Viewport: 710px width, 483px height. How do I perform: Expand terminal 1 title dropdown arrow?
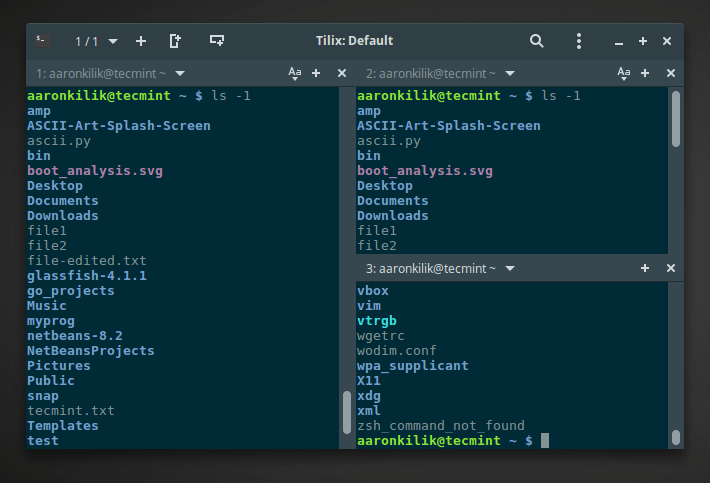coord(180,73)
